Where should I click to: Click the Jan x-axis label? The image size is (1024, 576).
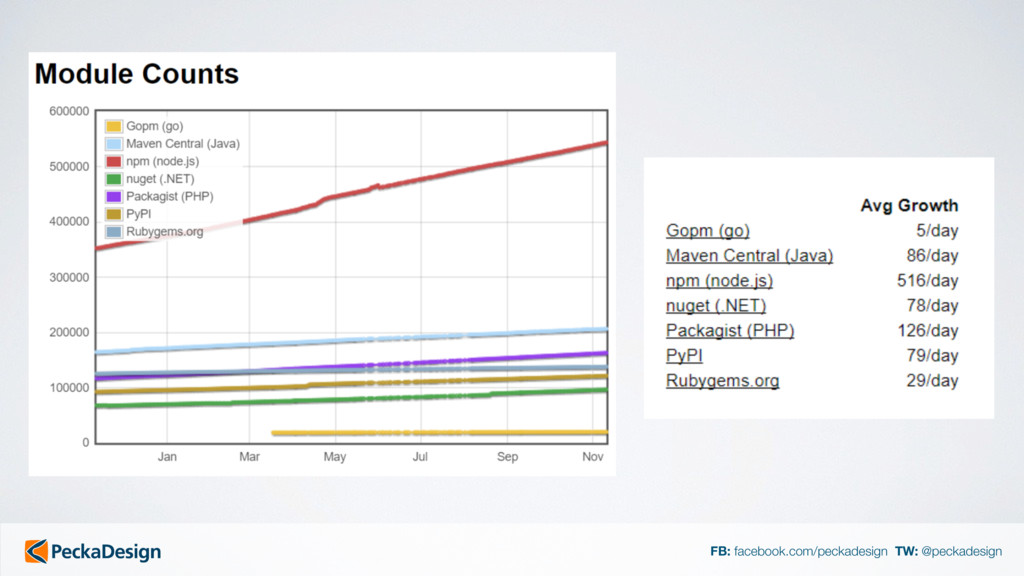click(x=167, y=456)
